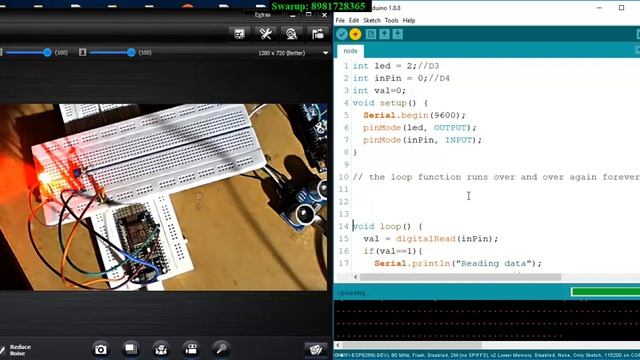
Task: Click the (100) value after first slider
Action: pyautogui.click(x=61, y=53)
